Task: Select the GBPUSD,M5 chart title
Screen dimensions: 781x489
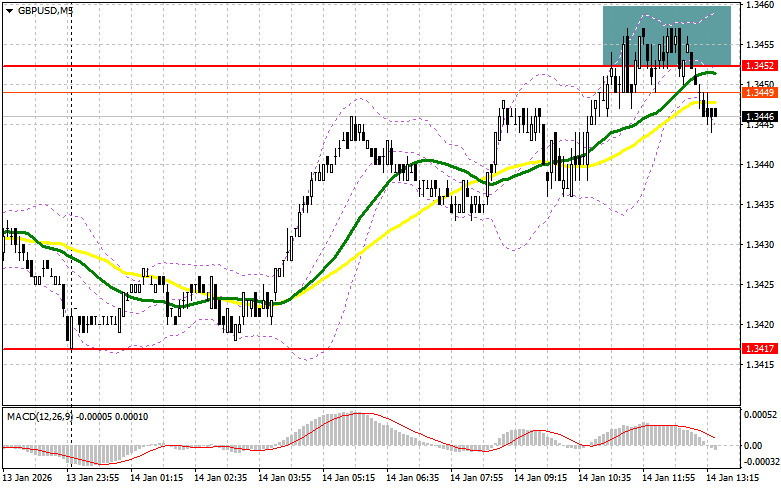Action: coord(45,10)
